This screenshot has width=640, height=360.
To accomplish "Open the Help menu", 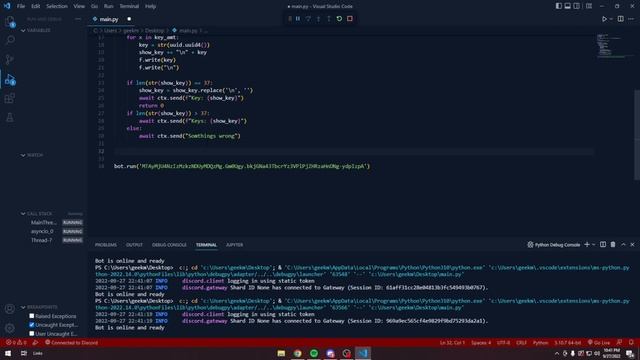I will point(151,6).
